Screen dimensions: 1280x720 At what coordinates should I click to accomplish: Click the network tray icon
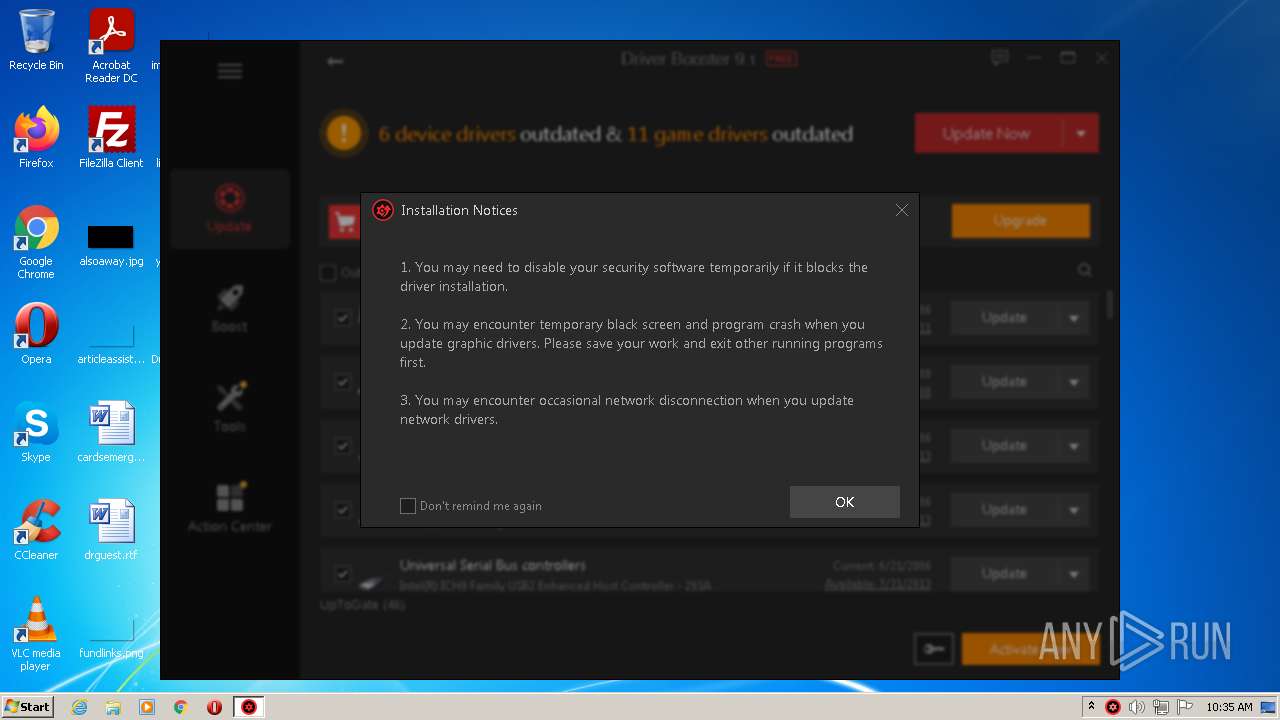click(1161, 707)
